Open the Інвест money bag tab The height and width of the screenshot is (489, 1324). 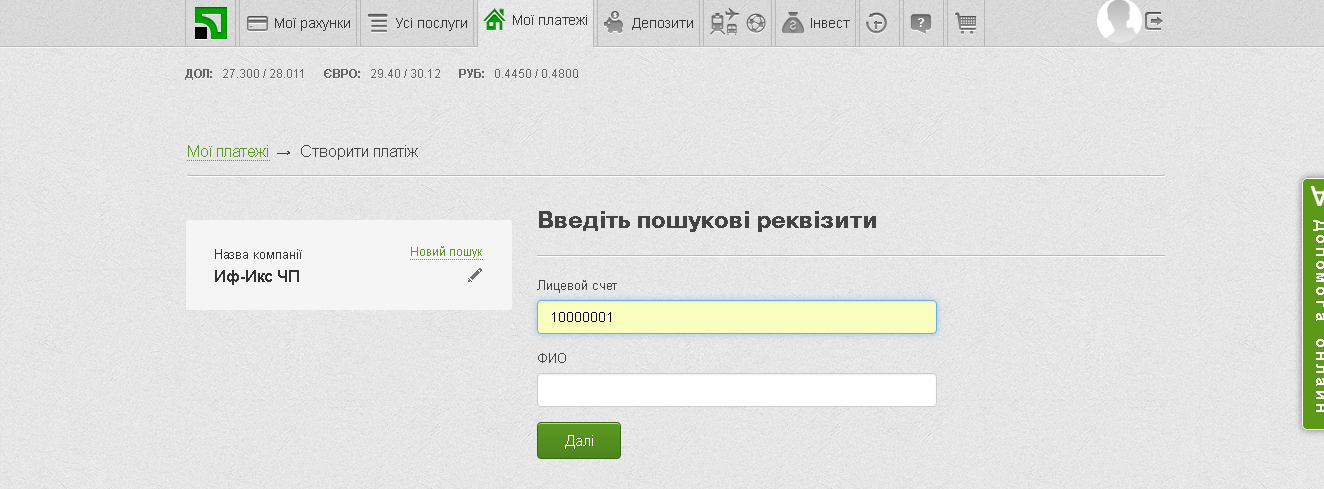point(815,23)
